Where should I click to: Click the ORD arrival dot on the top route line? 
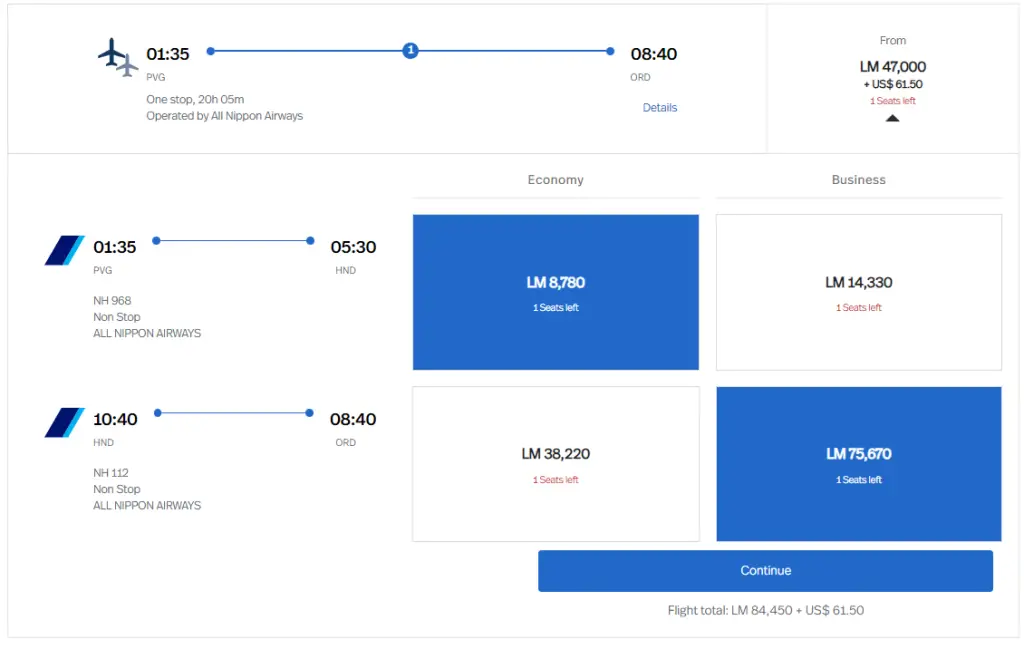[610, 51]
